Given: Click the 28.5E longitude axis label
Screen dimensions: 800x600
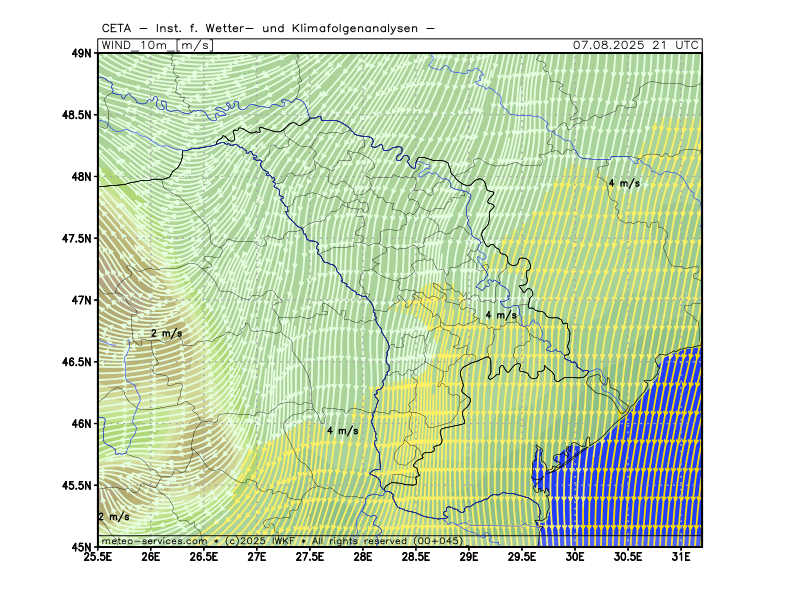Looking at the screenshot, I should (416, 556).
